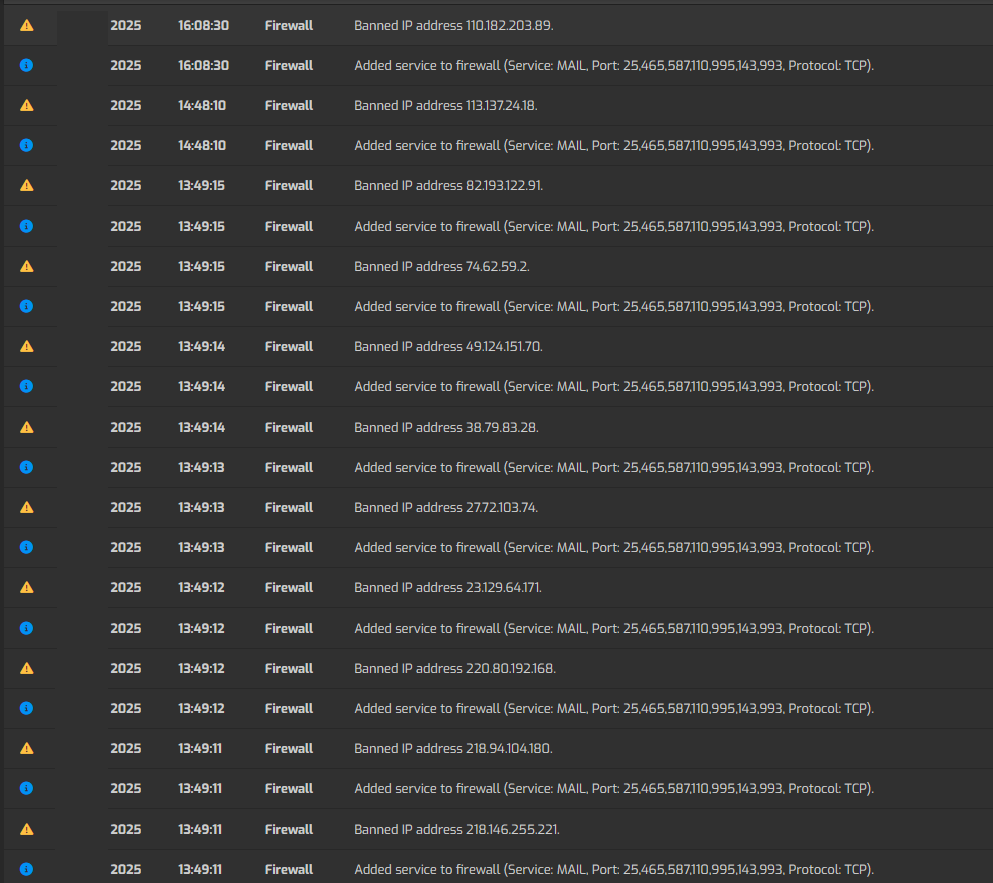Select message Banned IP address 218.146.255.221
This screenshot has height=883, width=993.
pos(457,829)
